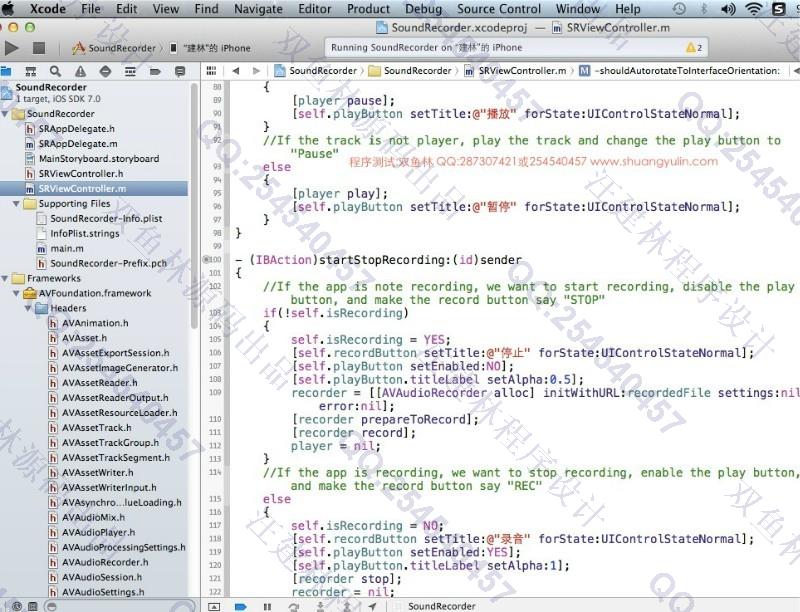Screen dimensions: 800x612
Task: Open the shouldAutorotateToInterfaceOrientation method jump bar
Action: [681, 71]
